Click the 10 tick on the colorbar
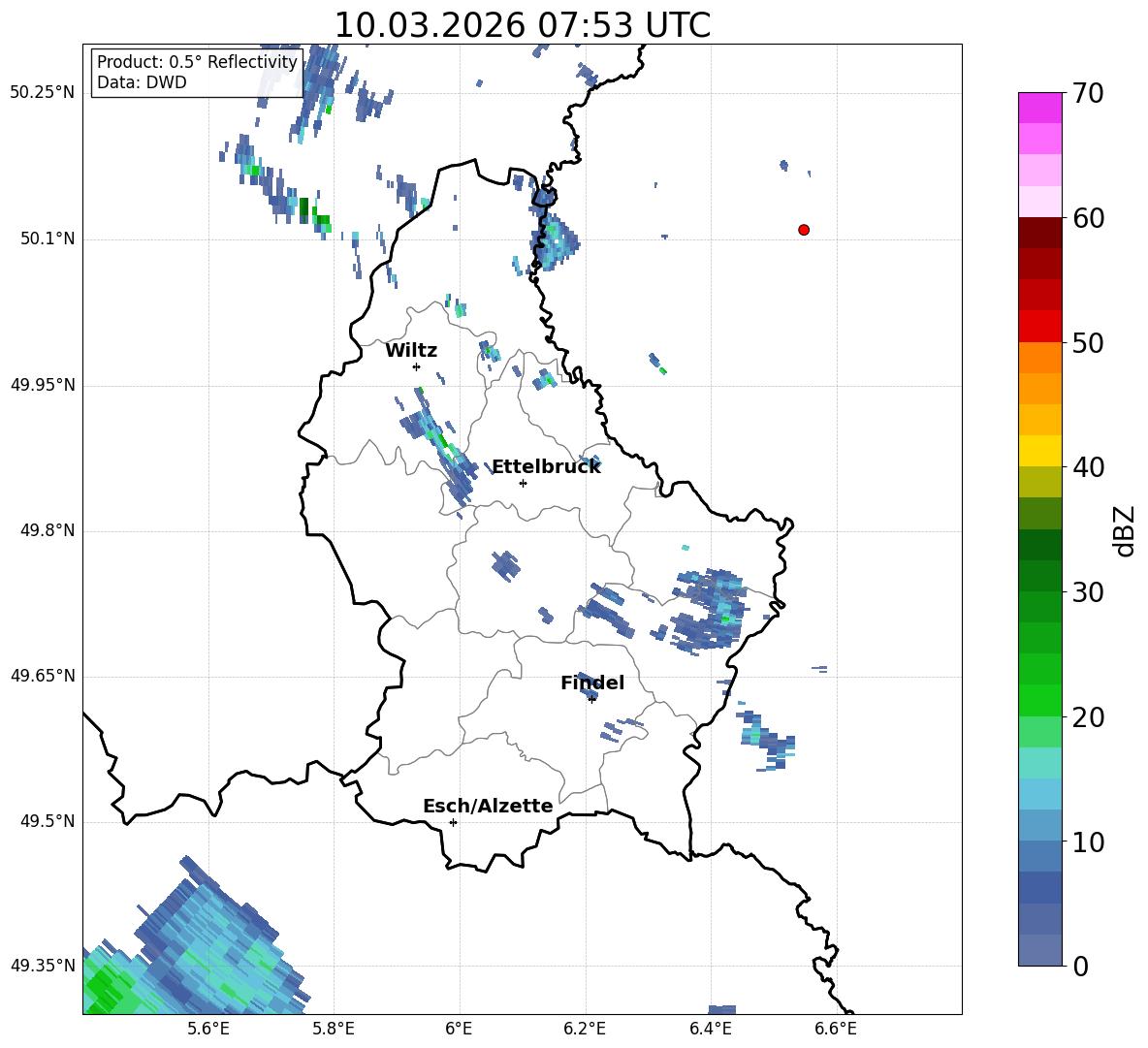The image size is (1148, 1048). tap(1088, 842)
